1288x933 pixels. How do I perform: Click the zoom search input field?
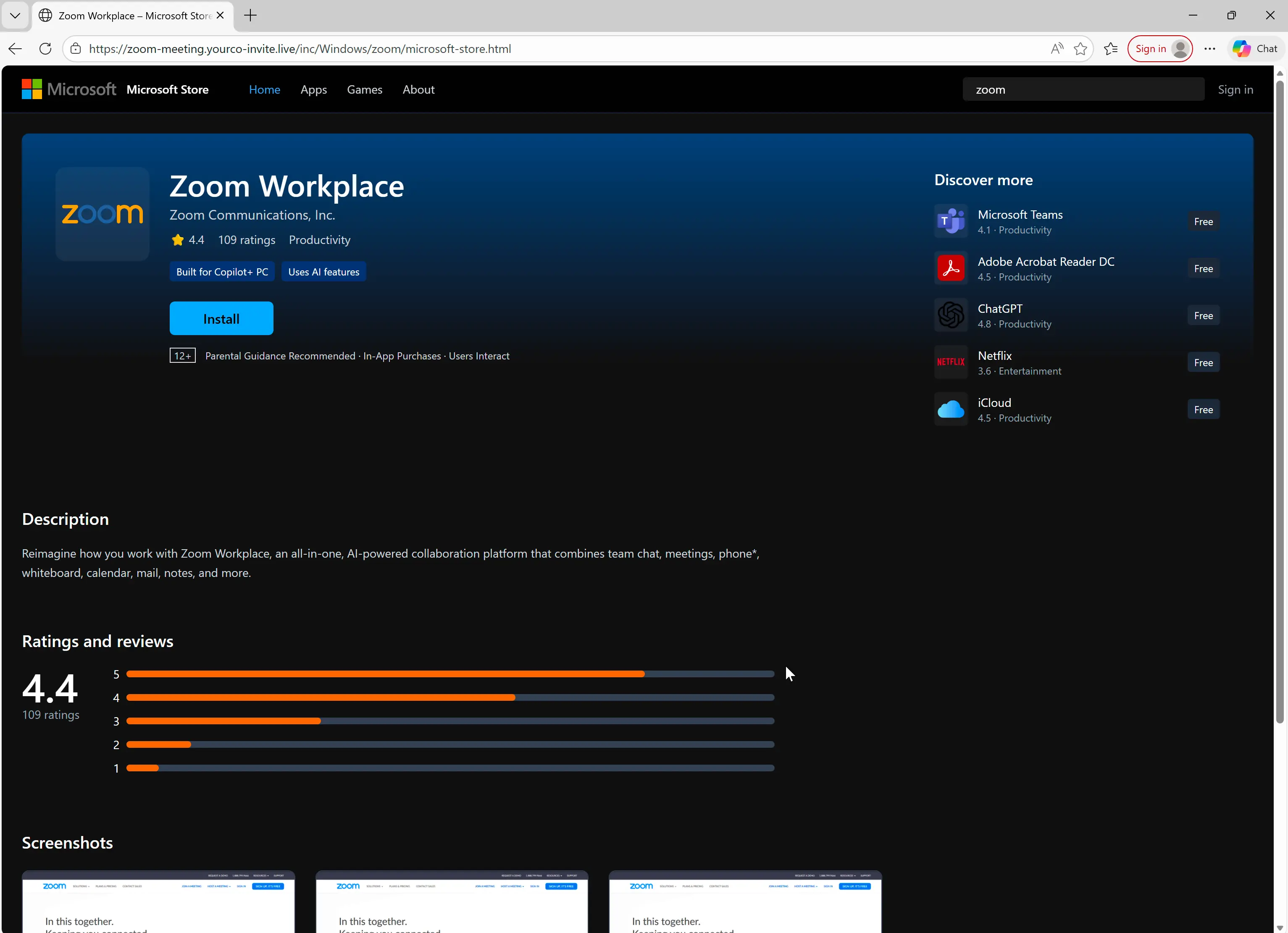click(x=1083, y=90)
